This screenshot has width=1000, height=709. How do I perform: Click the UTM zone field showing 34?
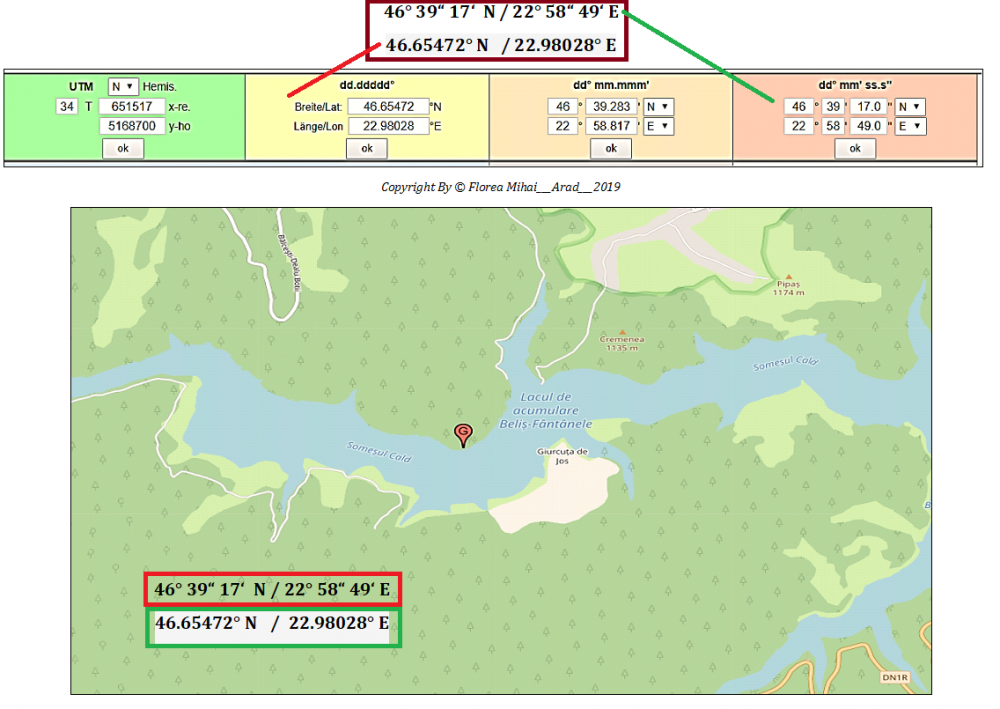point(66,105)
